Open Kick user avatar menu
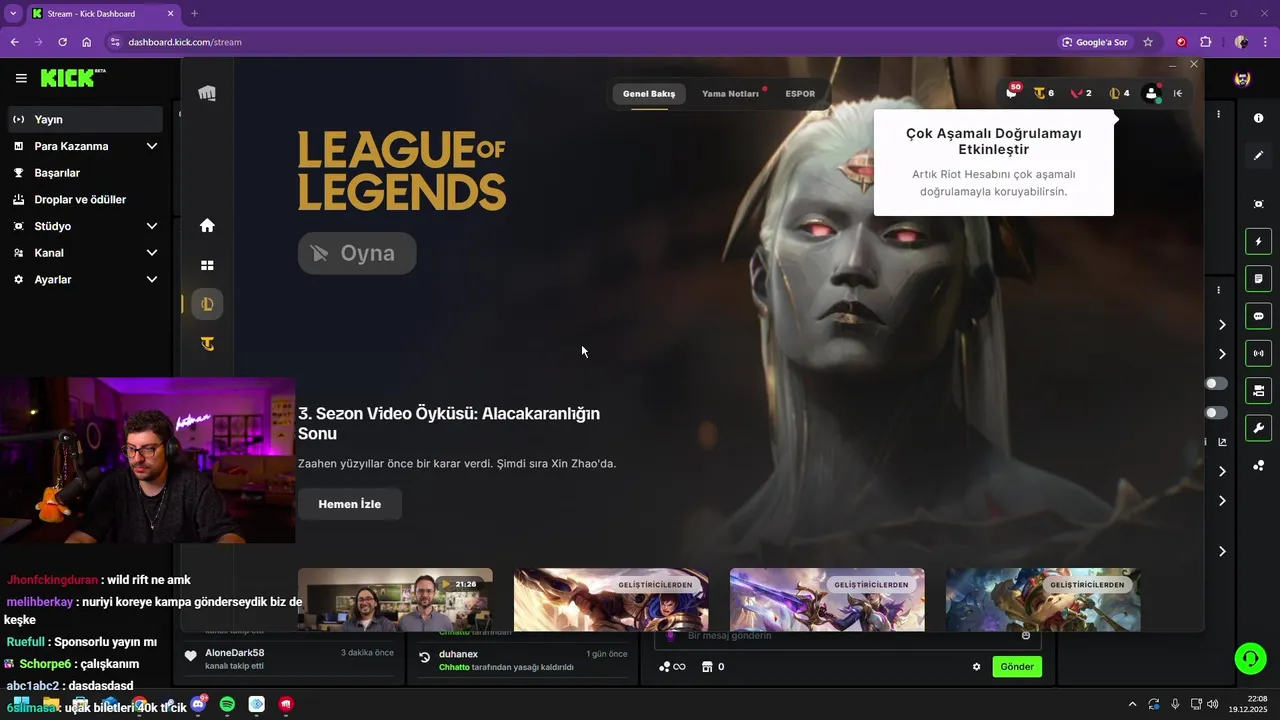The width and height of the screenshot is (1280, 720). (1242, 79)
